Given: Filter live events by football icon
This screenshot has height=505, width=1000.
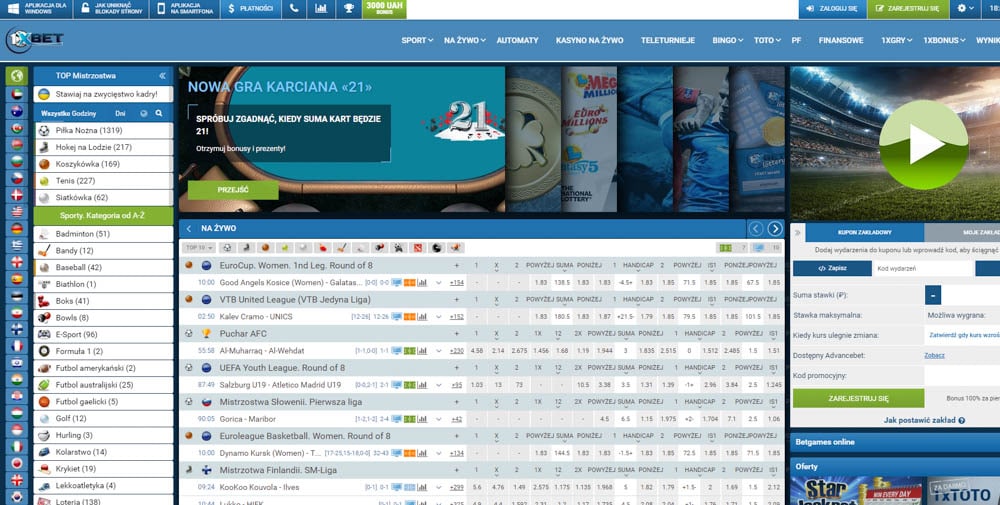Looking at the screenshot, I should point(227,247).
